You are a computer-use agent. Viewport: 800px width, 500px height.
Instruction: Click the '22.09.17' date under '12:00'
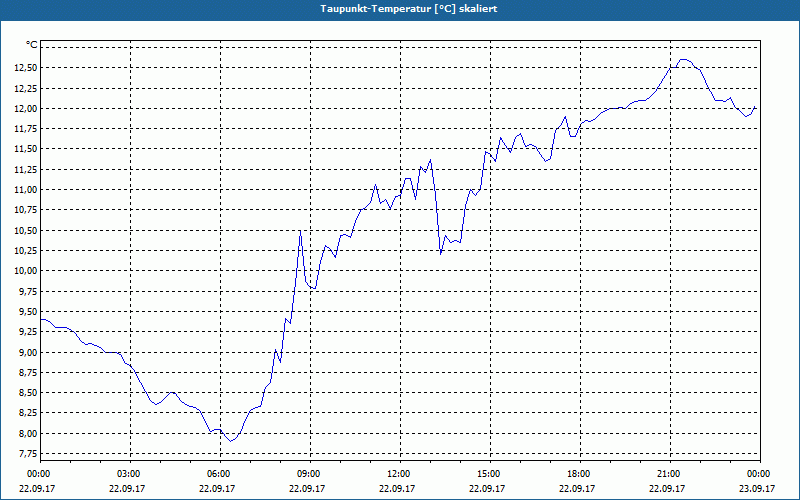point(397,489)
